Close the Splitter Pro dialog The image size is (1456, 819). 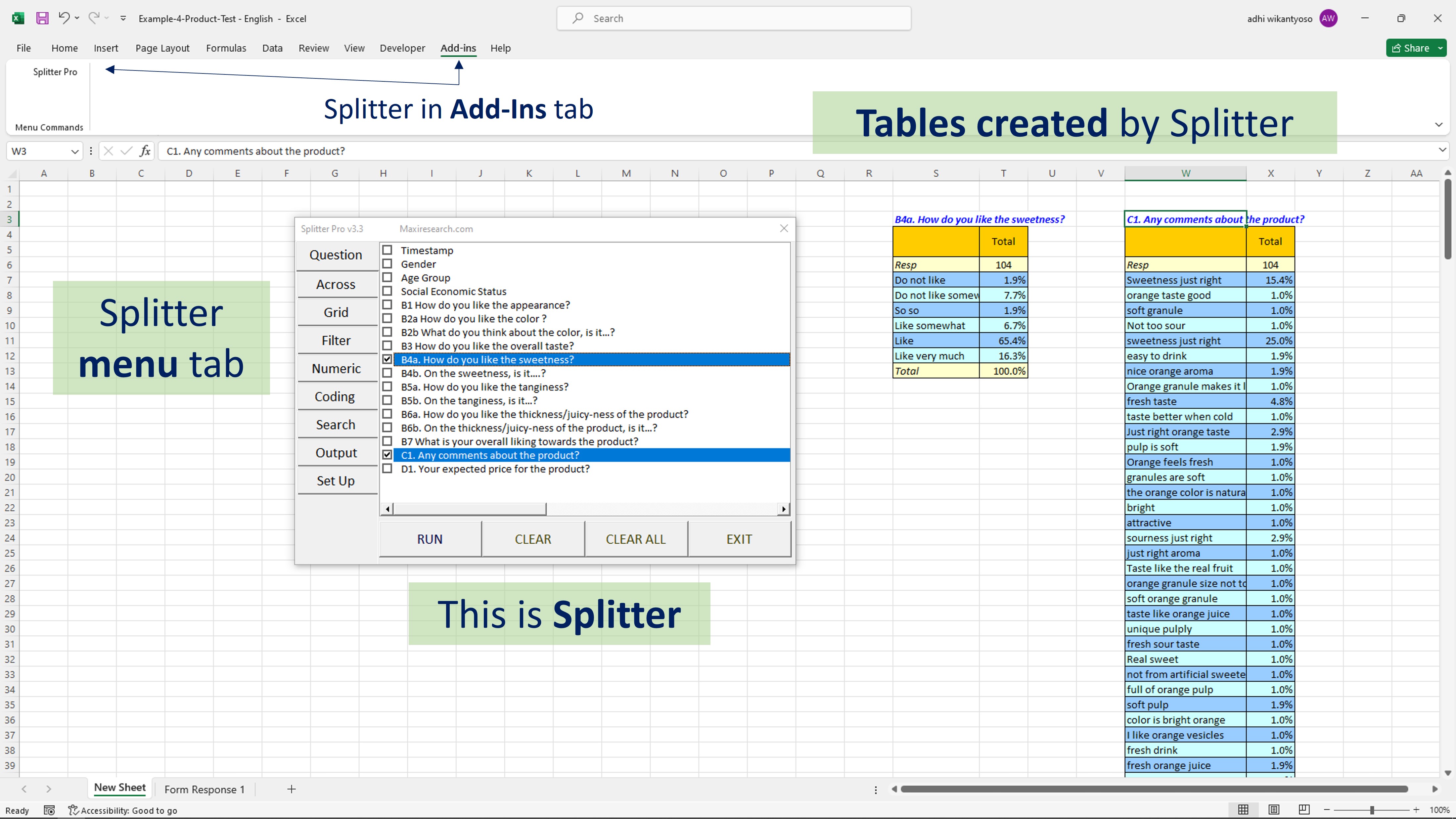pos(784,228)
